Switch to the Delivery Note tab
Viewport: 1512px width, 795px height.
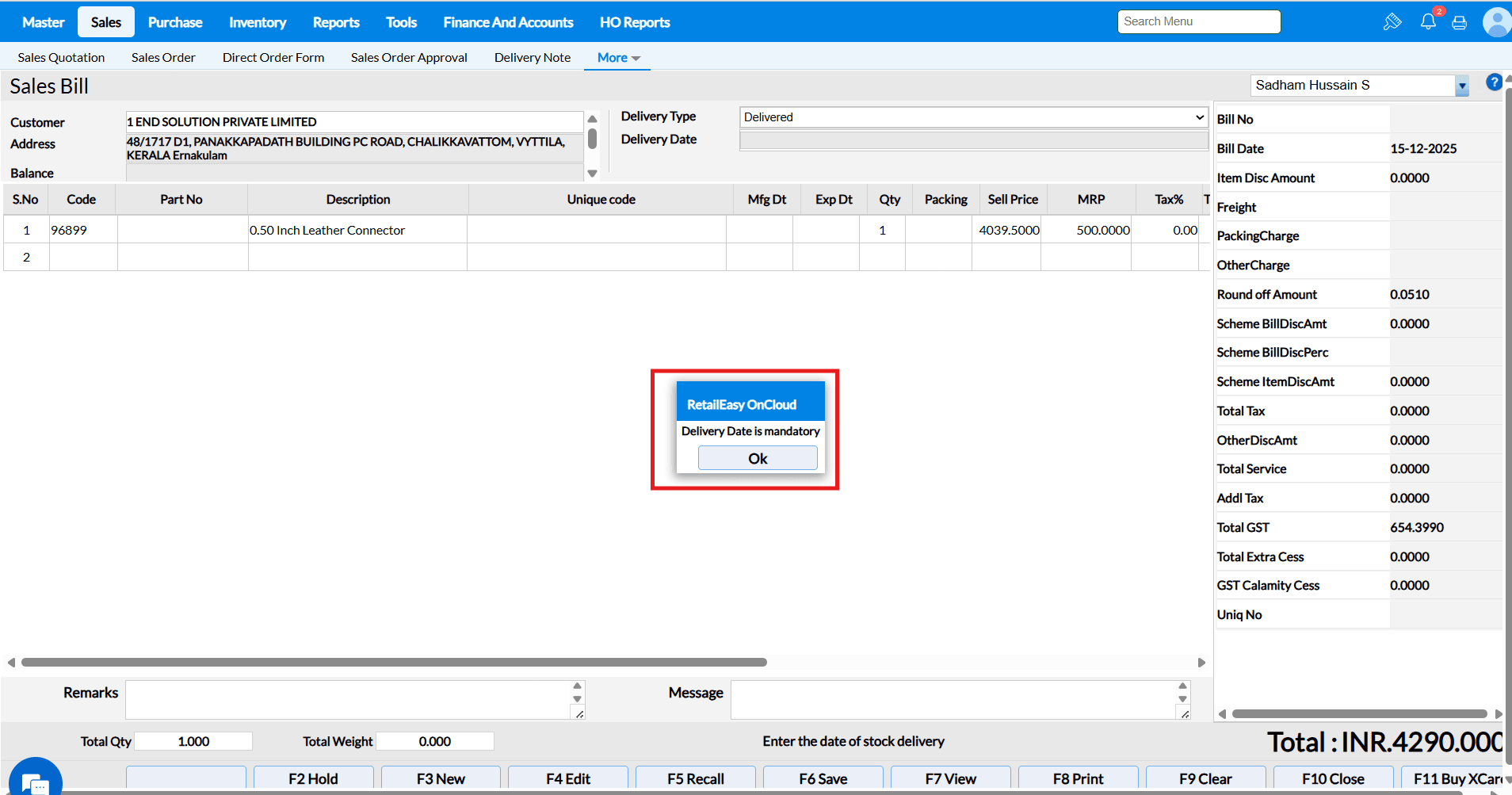click(x=532, y=58)
